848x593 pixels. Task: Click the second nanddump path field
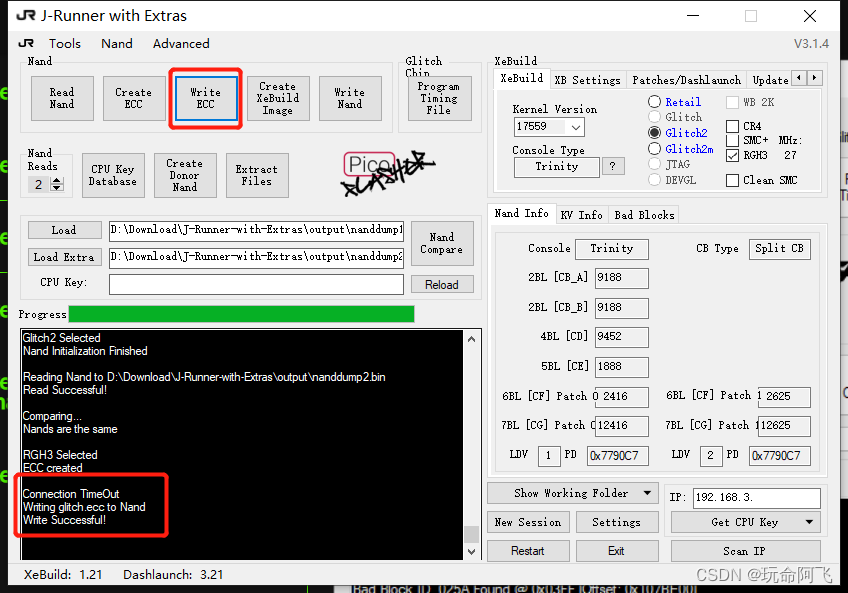(x=256, y=257)
